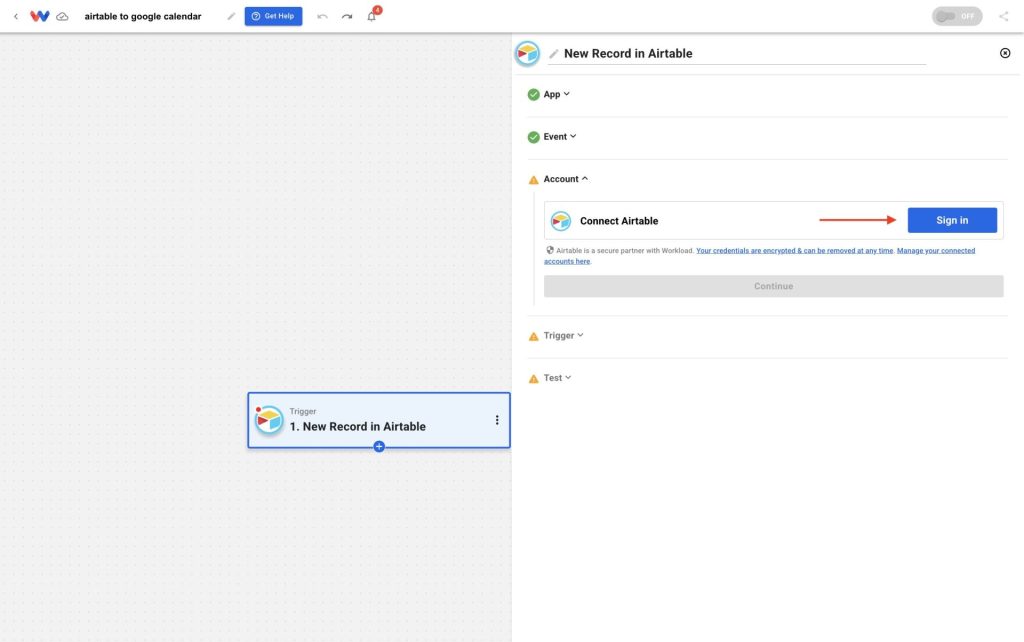Collapse the Account section
Image resolution: width=1024 pixels, height=642 pixels.
(x=566, y=179)
